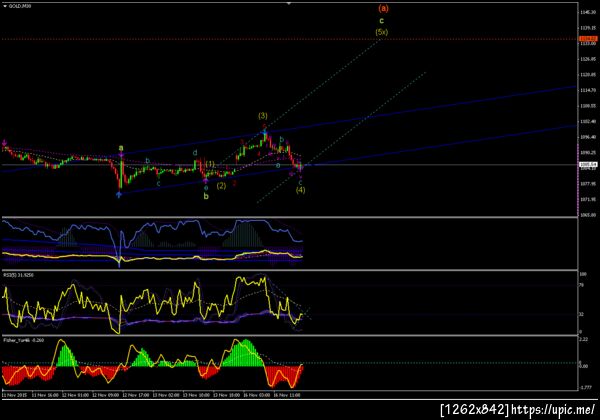Select the red (a) wave label

click(x=383, y=8)
